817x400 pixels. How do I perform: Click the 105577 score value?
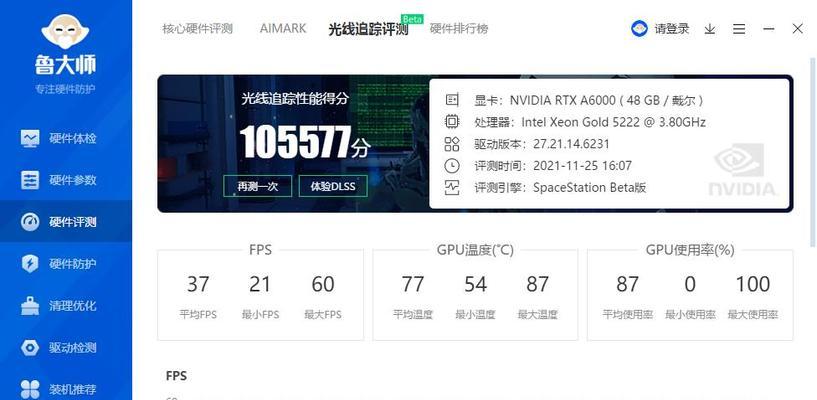(294, 142)
